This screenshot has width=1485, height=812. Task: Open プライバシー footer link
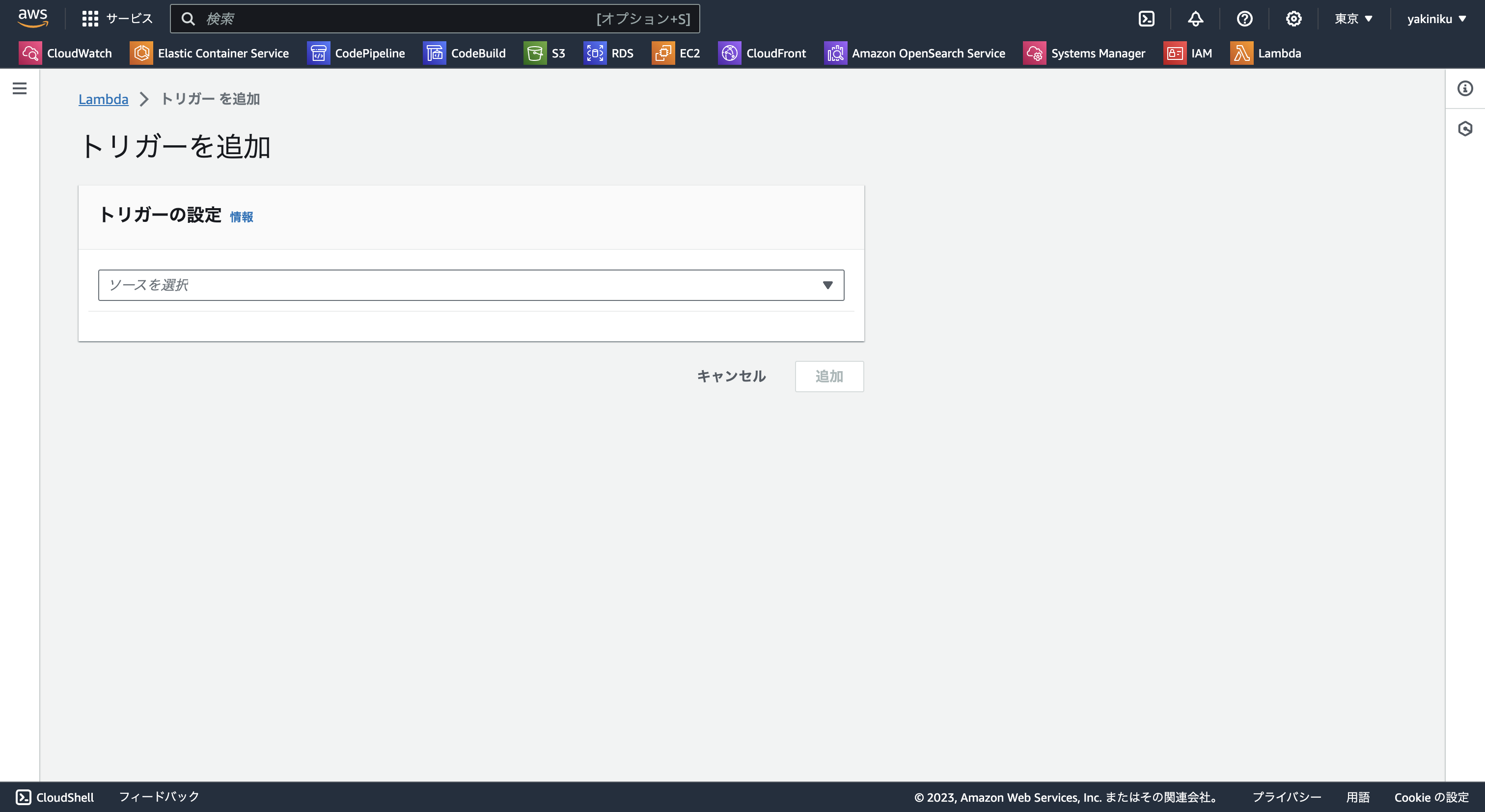[x=1287, y=797]
